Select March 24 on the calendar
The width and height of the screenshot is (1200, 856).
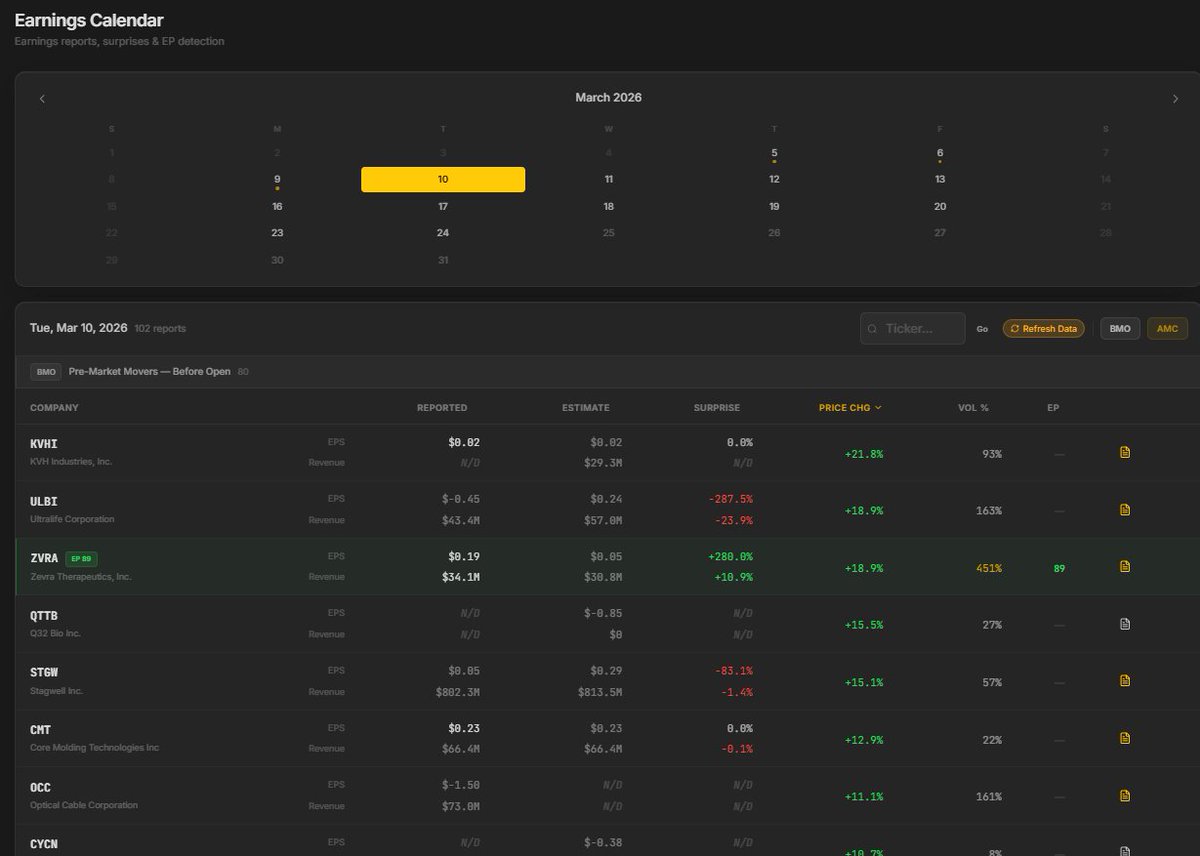[443, 233]
